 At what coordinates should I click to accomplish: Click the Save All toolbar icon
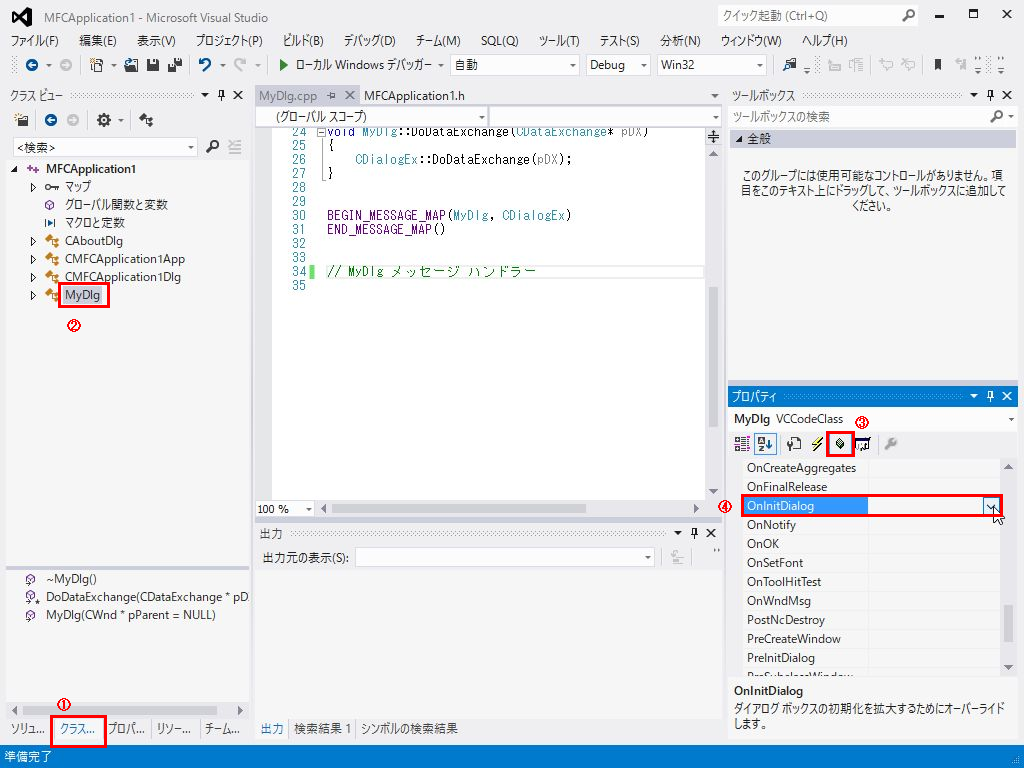point(174,65)
